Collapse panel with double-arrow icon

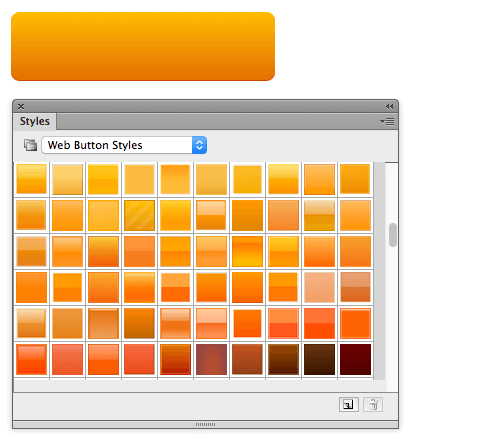click(x=389, y=107)
